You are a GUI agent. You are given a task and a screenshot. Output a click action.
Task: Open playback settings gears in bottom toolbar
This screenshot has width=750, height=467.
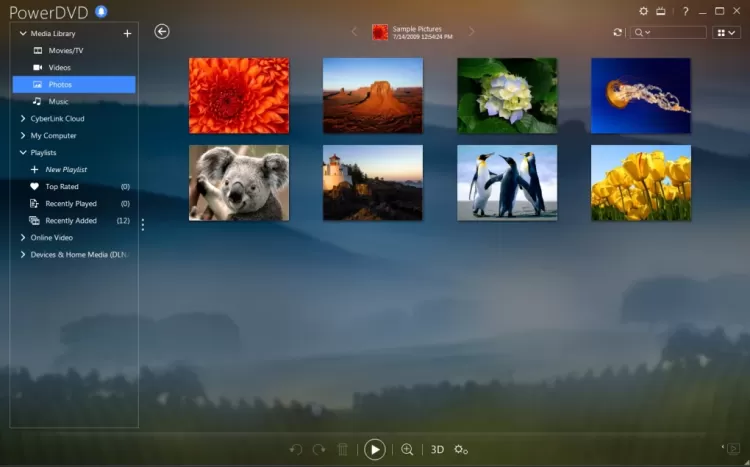click(461, 450)
